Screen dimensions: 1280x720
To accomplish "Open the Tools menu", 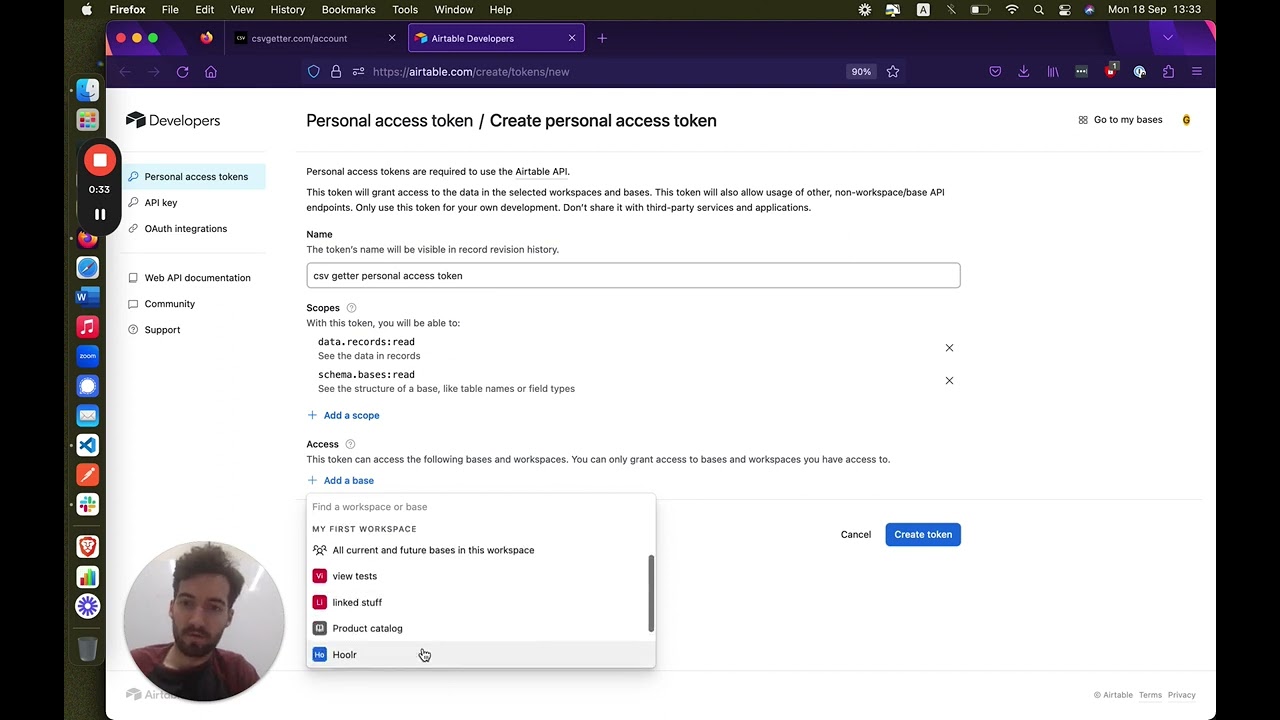I will coord(405,10).
